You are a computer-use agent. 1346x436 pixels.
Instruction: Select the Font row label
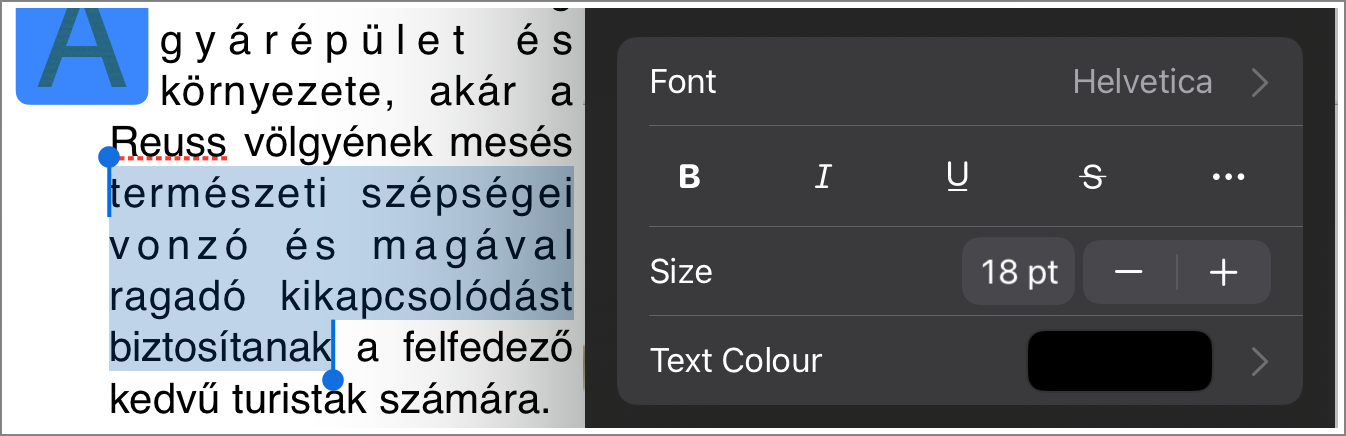coord(683,82)
